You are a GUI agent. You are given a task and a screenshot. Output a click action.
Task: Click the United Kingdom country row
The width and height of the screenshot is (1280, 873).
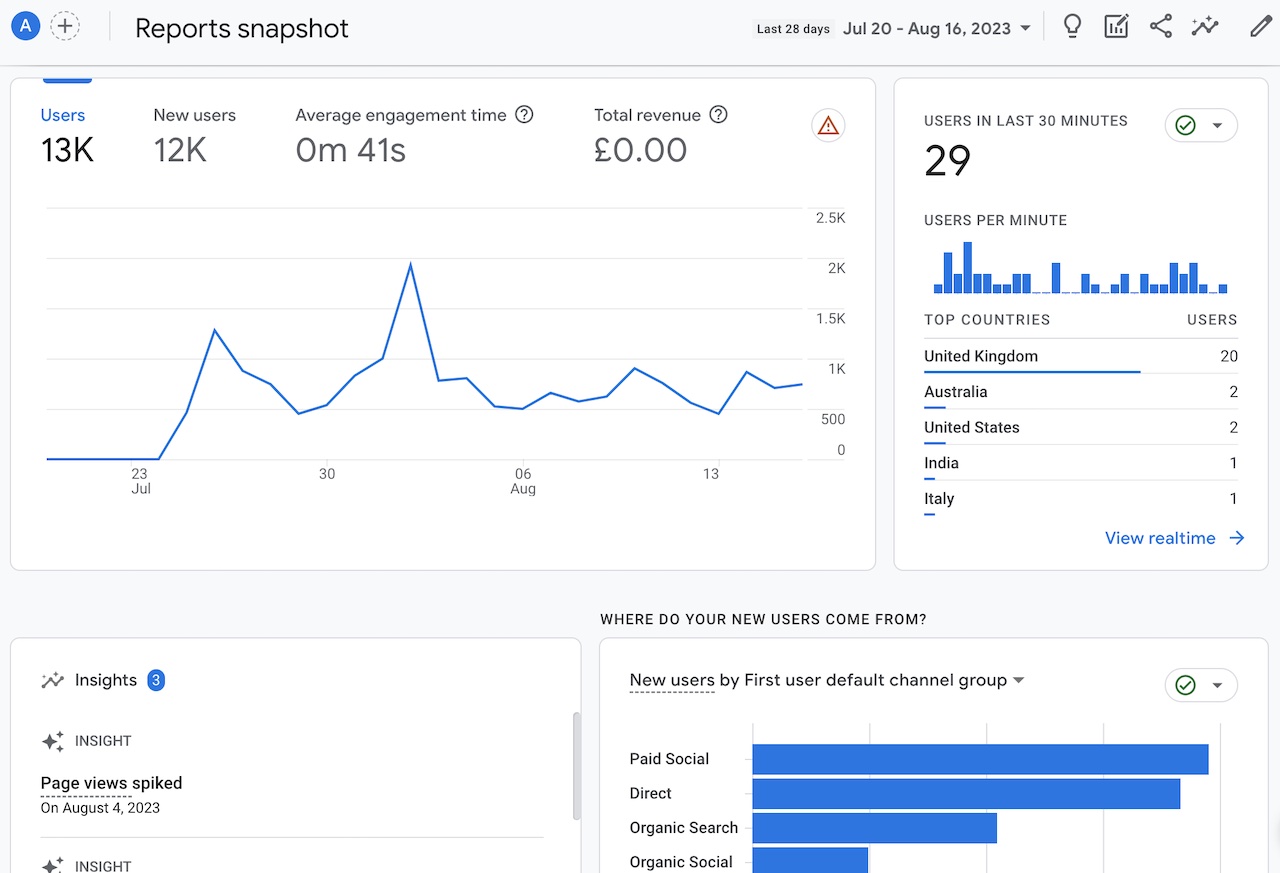1081,356
